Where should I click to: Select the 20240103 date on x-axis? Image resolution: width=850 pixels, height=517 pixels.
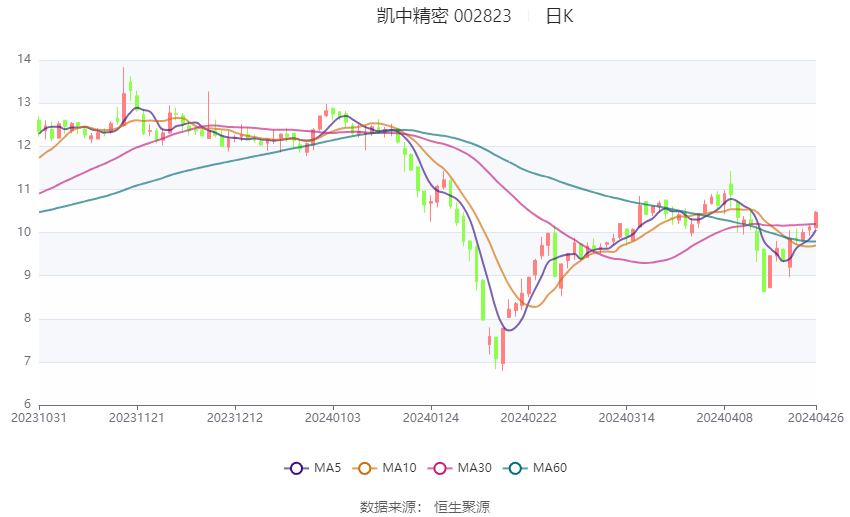coord(333,418)
